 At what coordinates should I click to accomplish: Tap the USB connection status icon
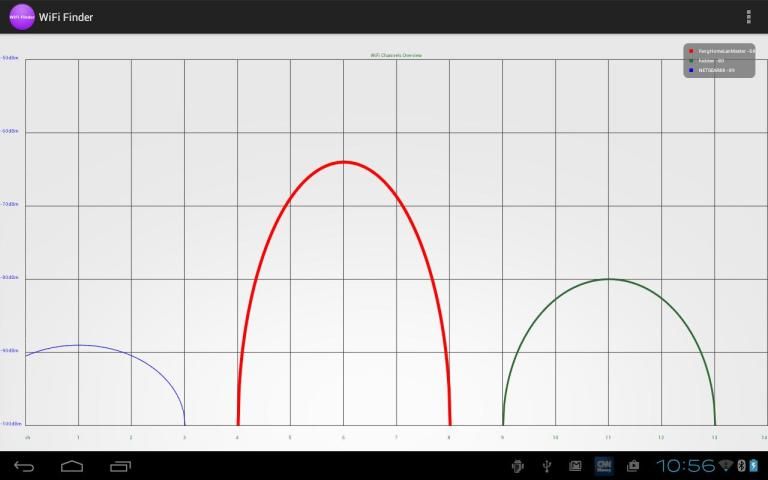(x=546, y=466)
